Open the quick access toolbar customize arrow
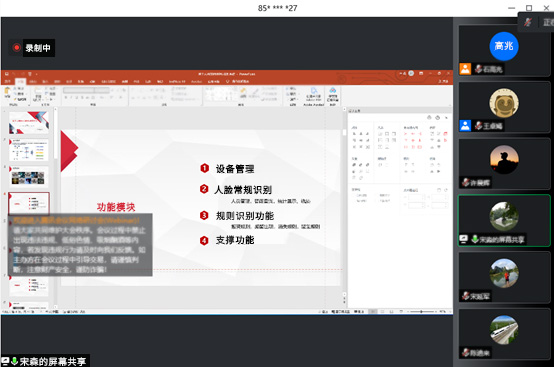The height and width of the screenshot is (367, 554). coord(36,74)
